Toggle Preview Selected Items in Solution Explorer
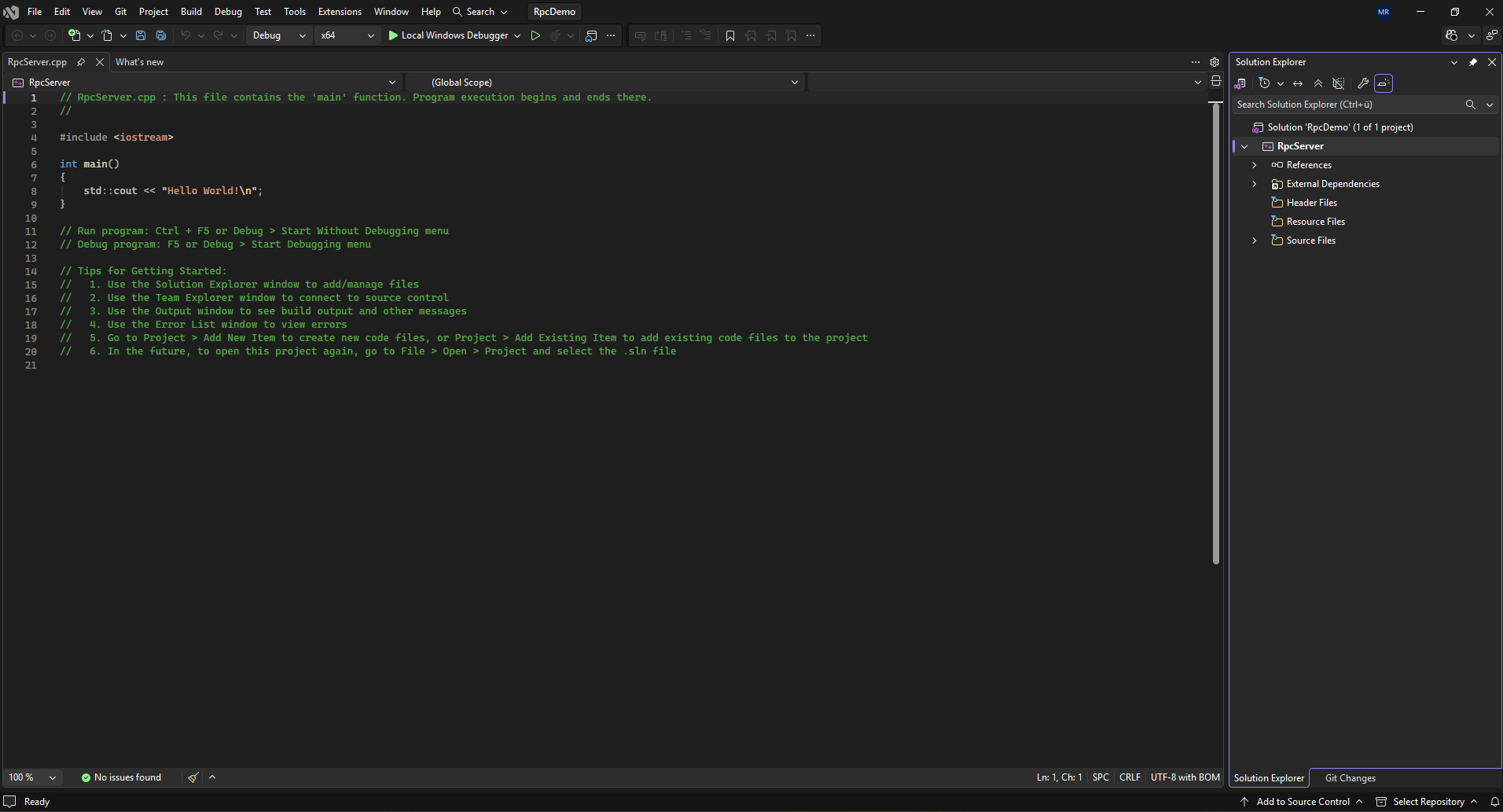 tap(1384, 83)
